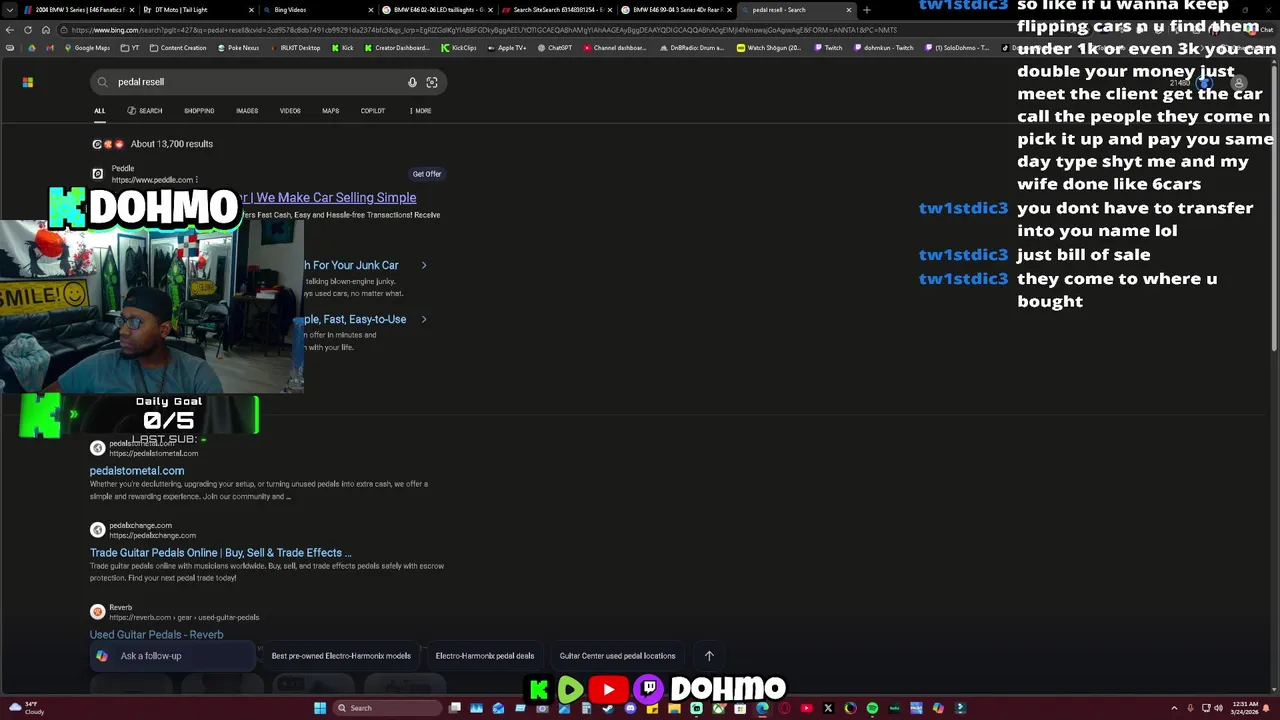
Task: Click the Ask a follow-up input
Action: click(x=174, y=656)
